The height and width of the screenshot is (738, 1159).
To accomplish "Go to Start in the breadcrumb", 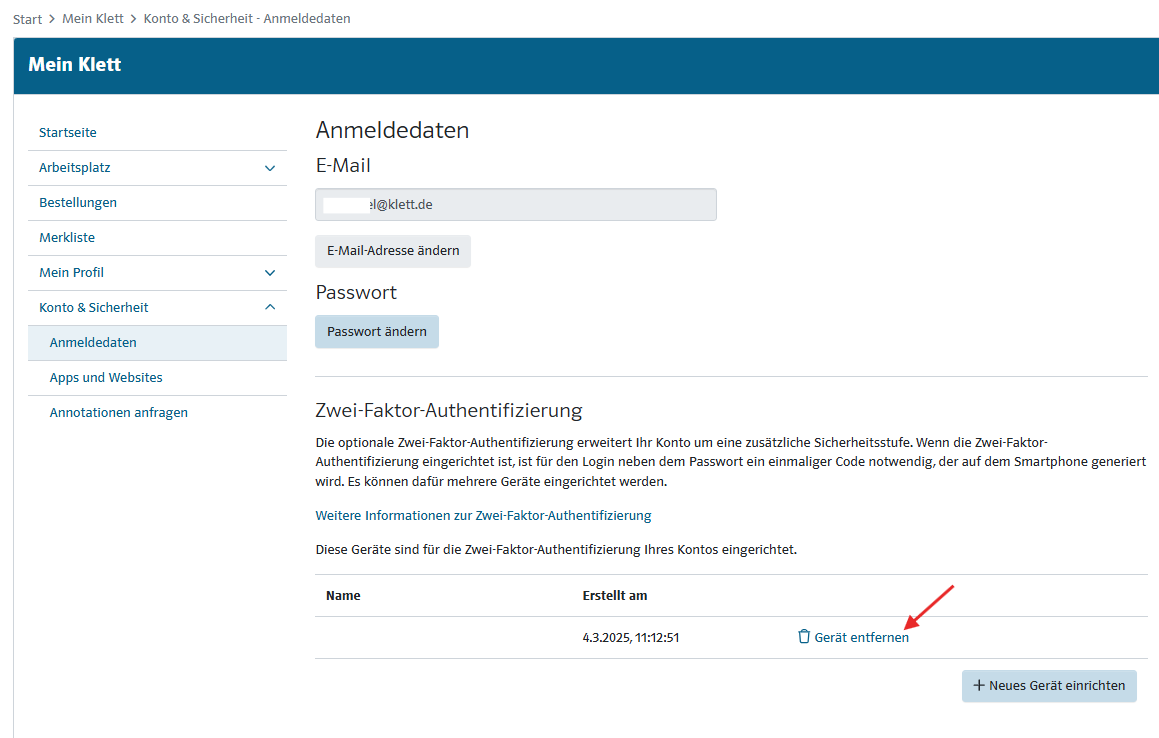I will 27,19.
